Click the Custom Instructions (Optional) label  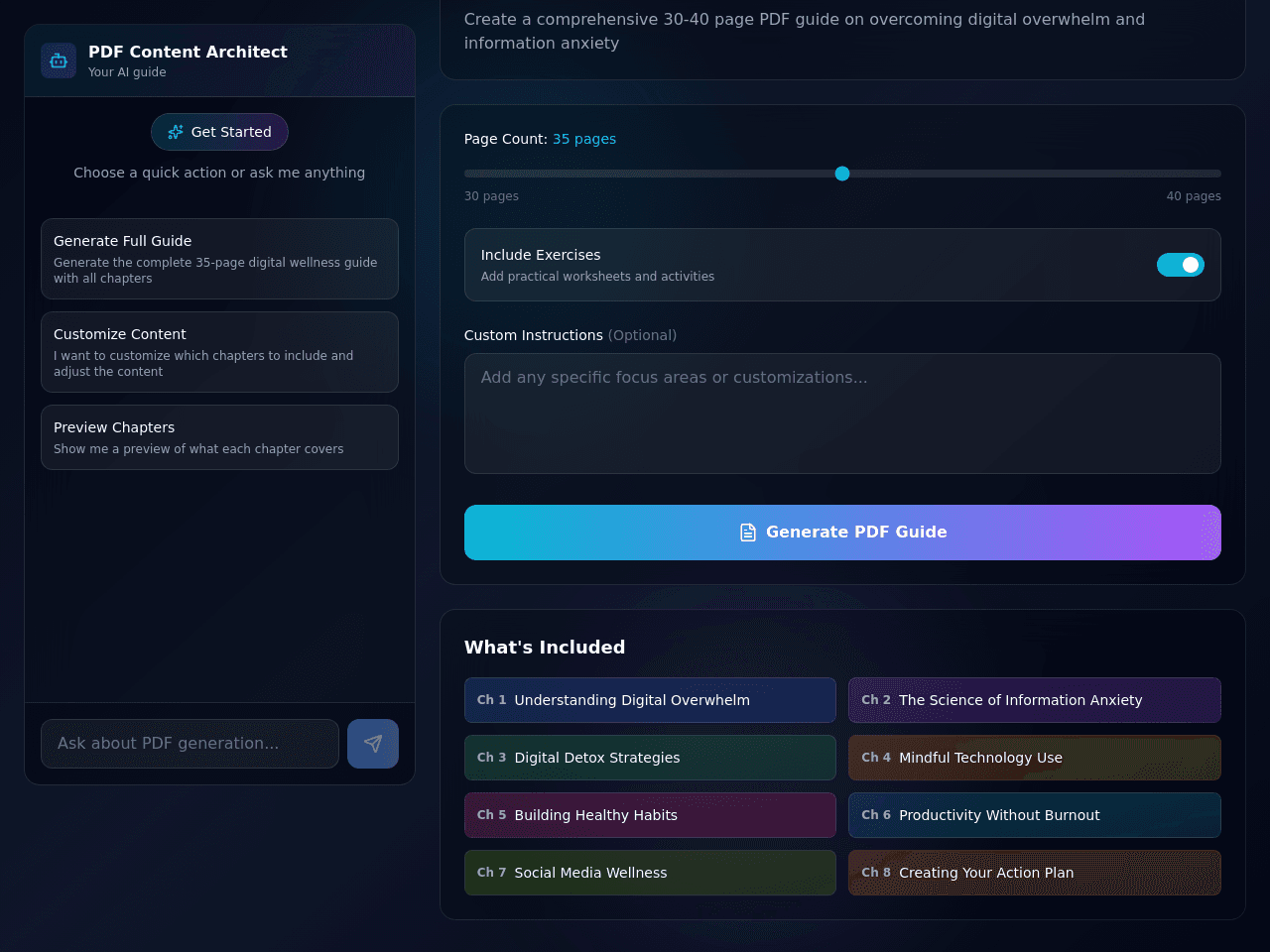[x=571, y=335]
